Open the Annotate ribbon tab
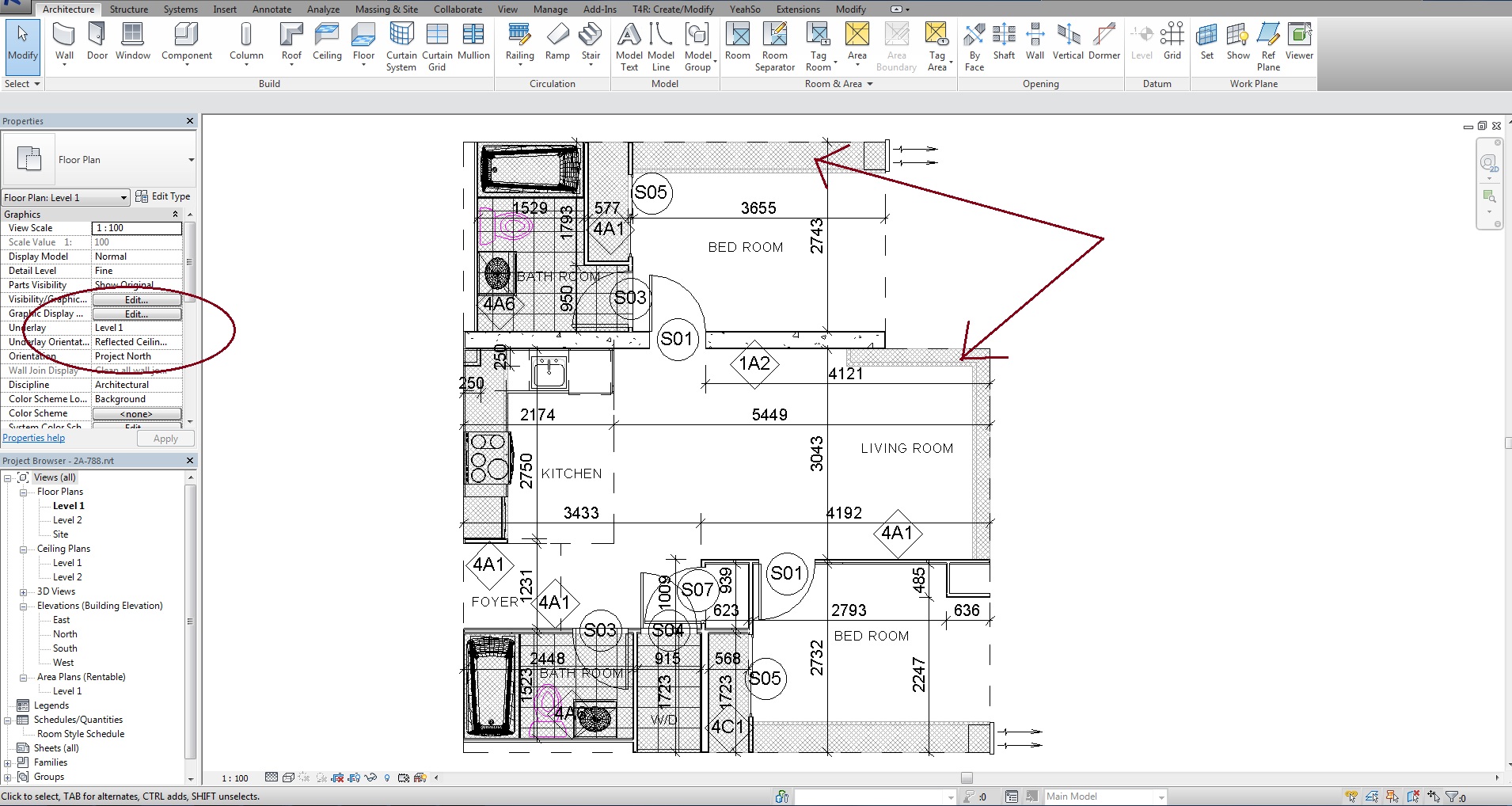Image resolution: width=1512 pixels, height=806 pixels. (x=272, y=10)
